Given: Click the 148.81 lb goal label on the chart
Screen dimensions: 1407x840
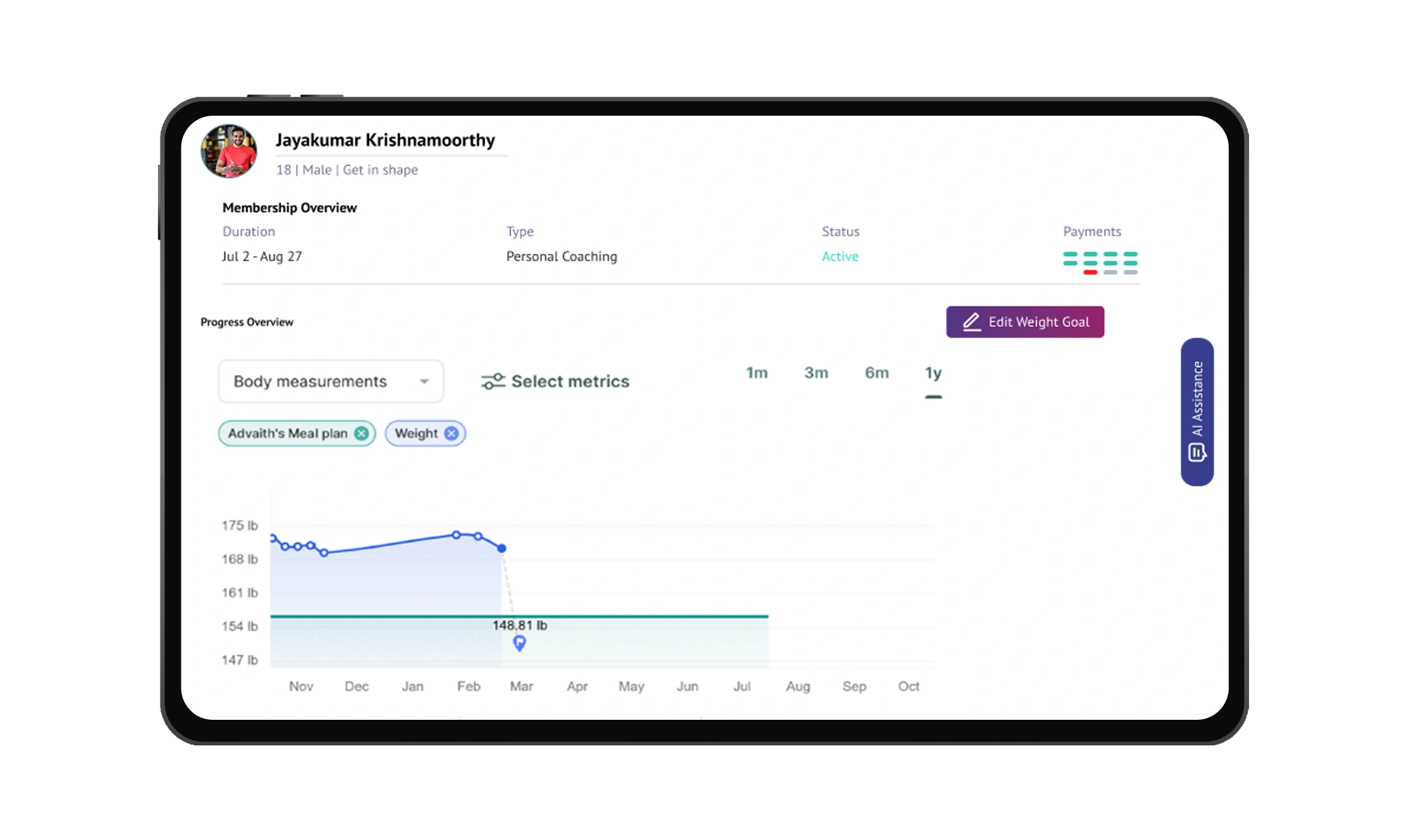Looking at the screenshot, I should (519, 625).
